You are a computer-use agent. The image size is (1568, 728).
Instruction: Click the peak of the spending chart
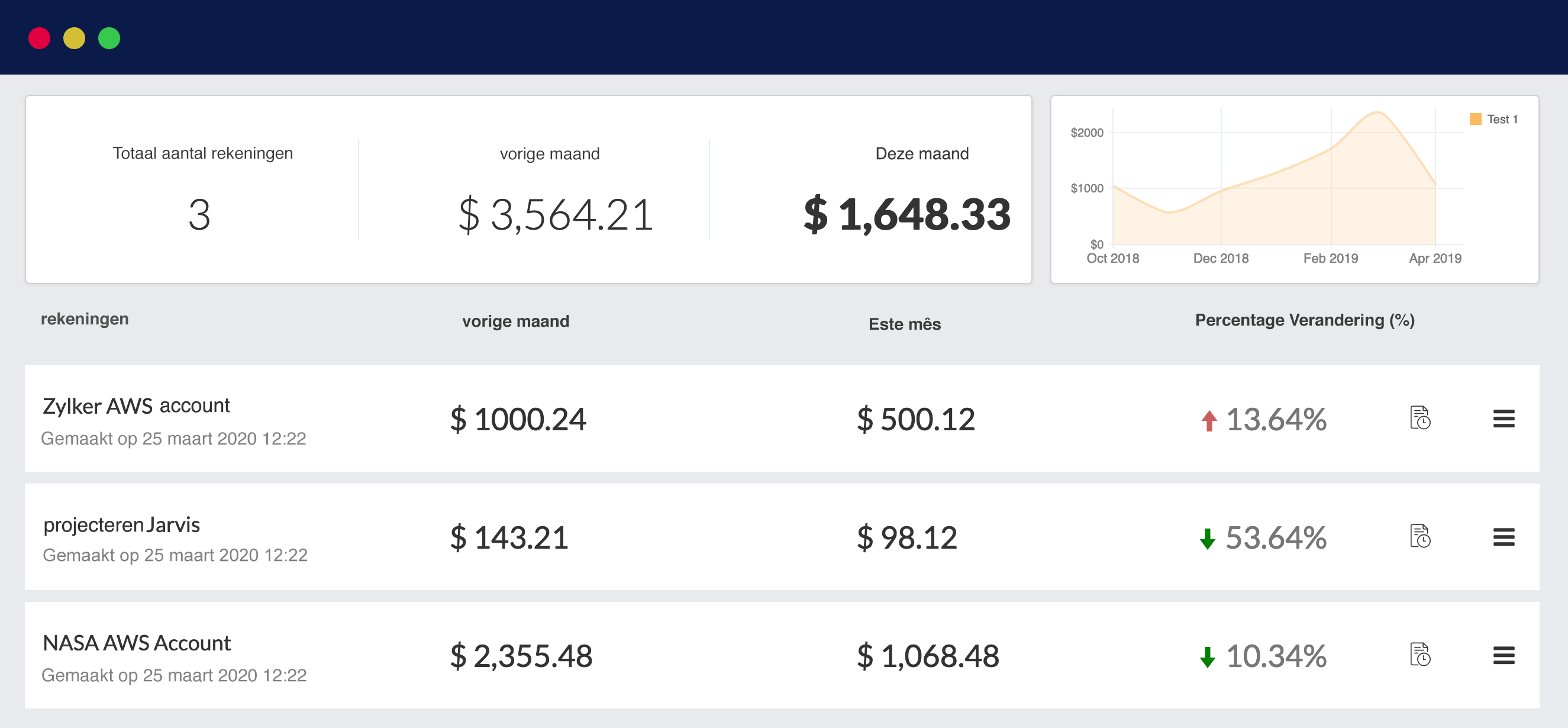point(1377,113)
